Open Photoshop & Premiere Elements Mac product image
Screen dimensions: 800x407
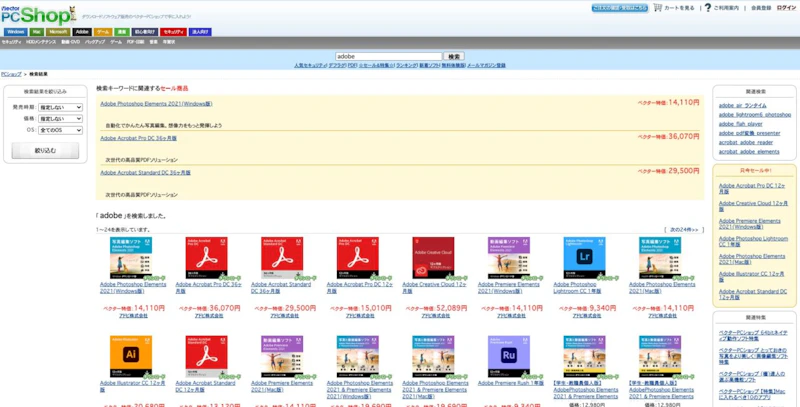433,356
